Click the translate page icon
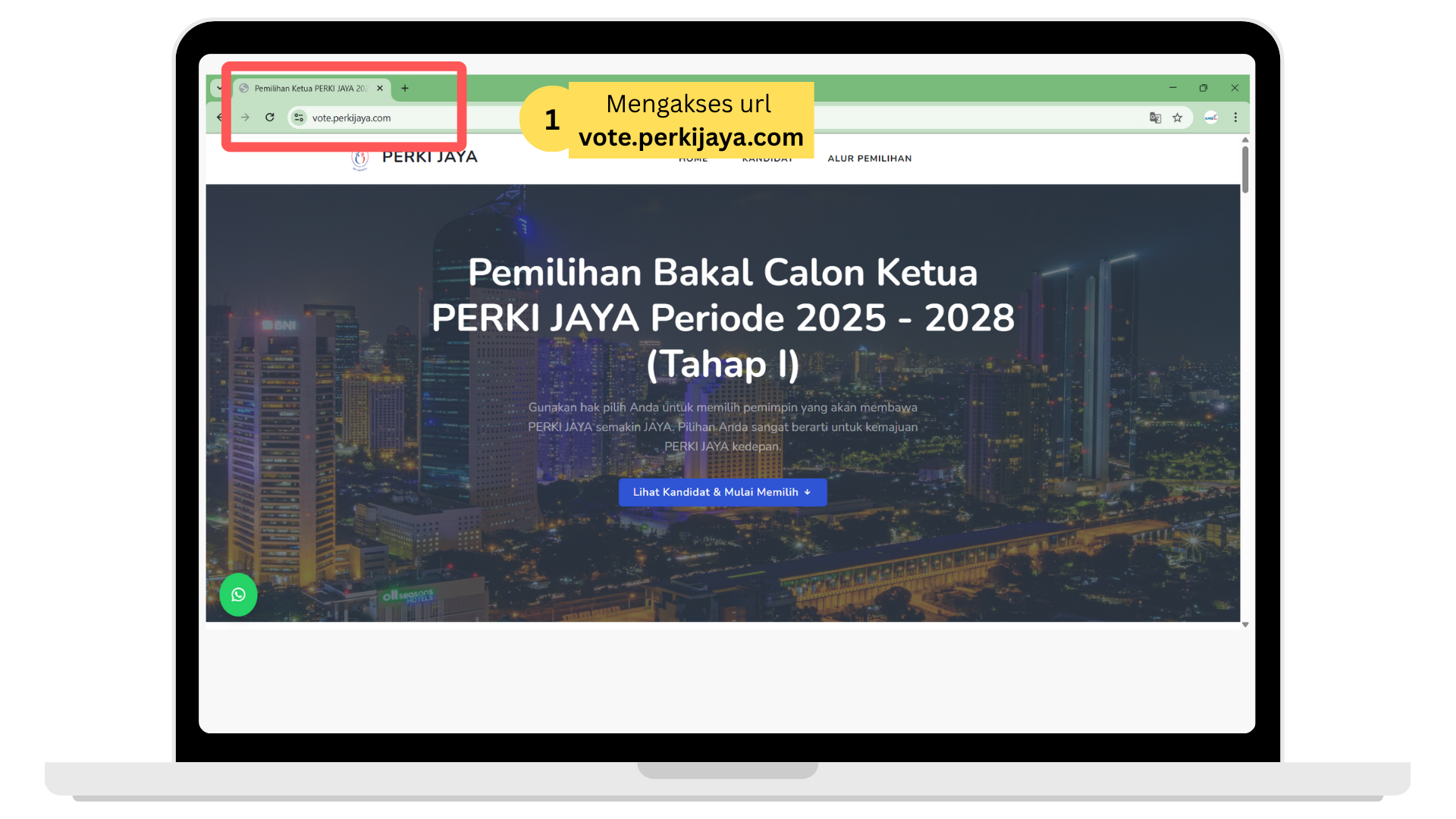Viewport: 1456px width, 819px height. click(1155, 118)
